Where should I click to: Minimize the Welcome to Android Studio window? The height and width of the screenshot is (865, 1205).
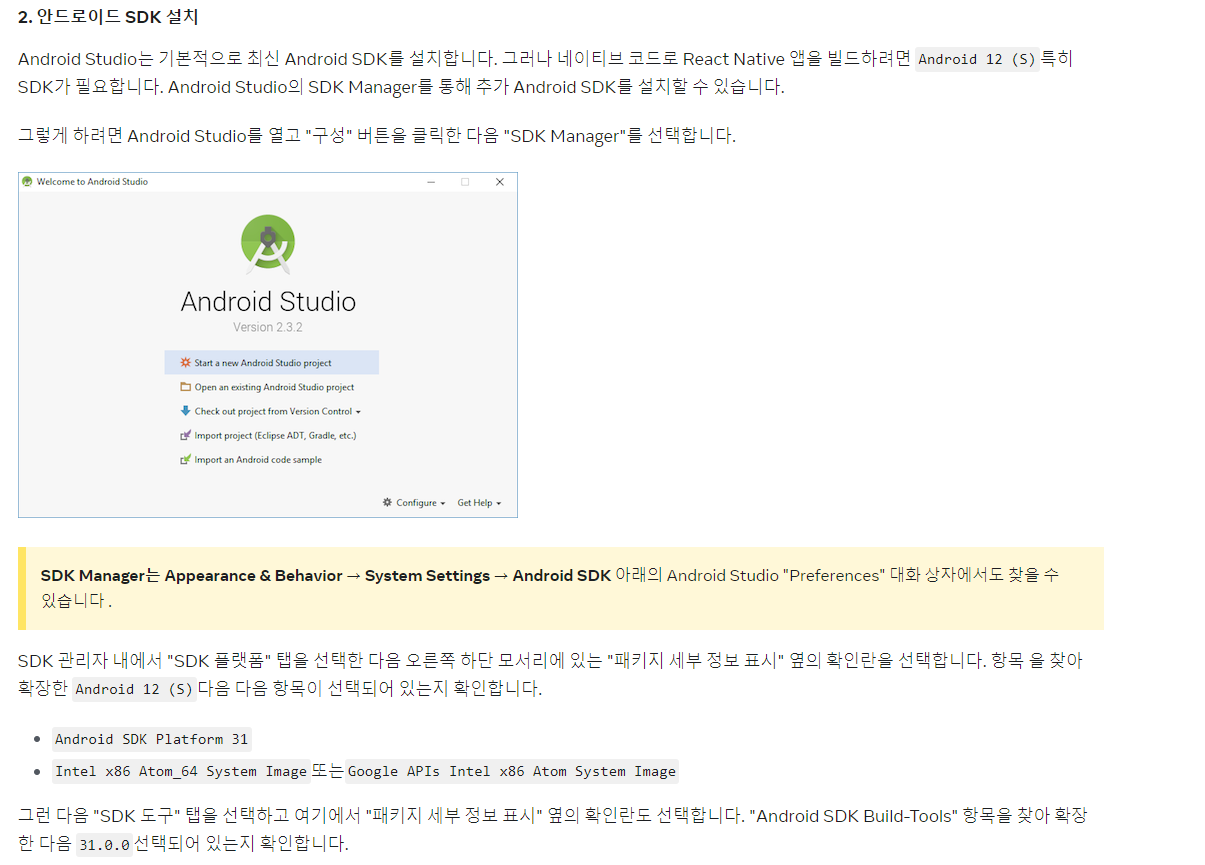431,182
